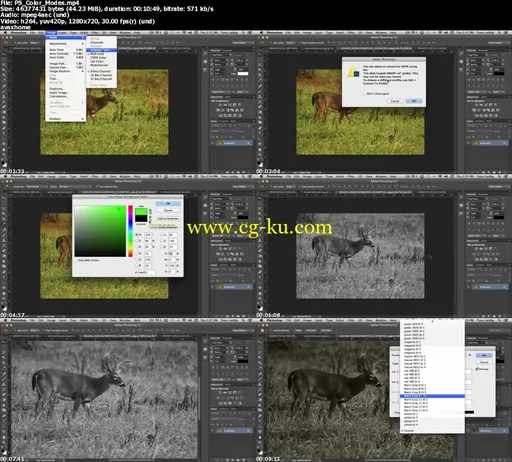Check Only Web Colors in Color Picker

pyautogui.click(x=87, y=260)
